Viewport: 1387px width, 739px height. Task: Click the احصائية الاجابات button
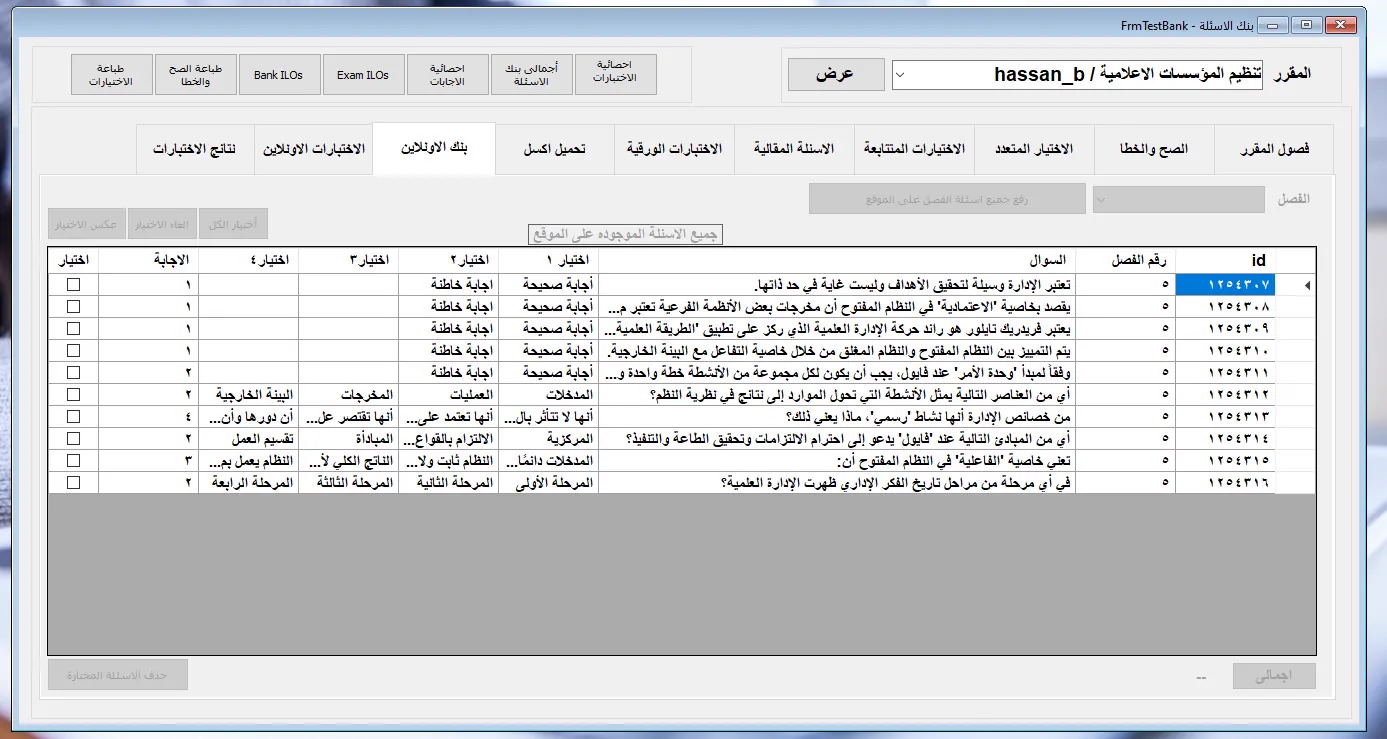(x=448, y=74)
